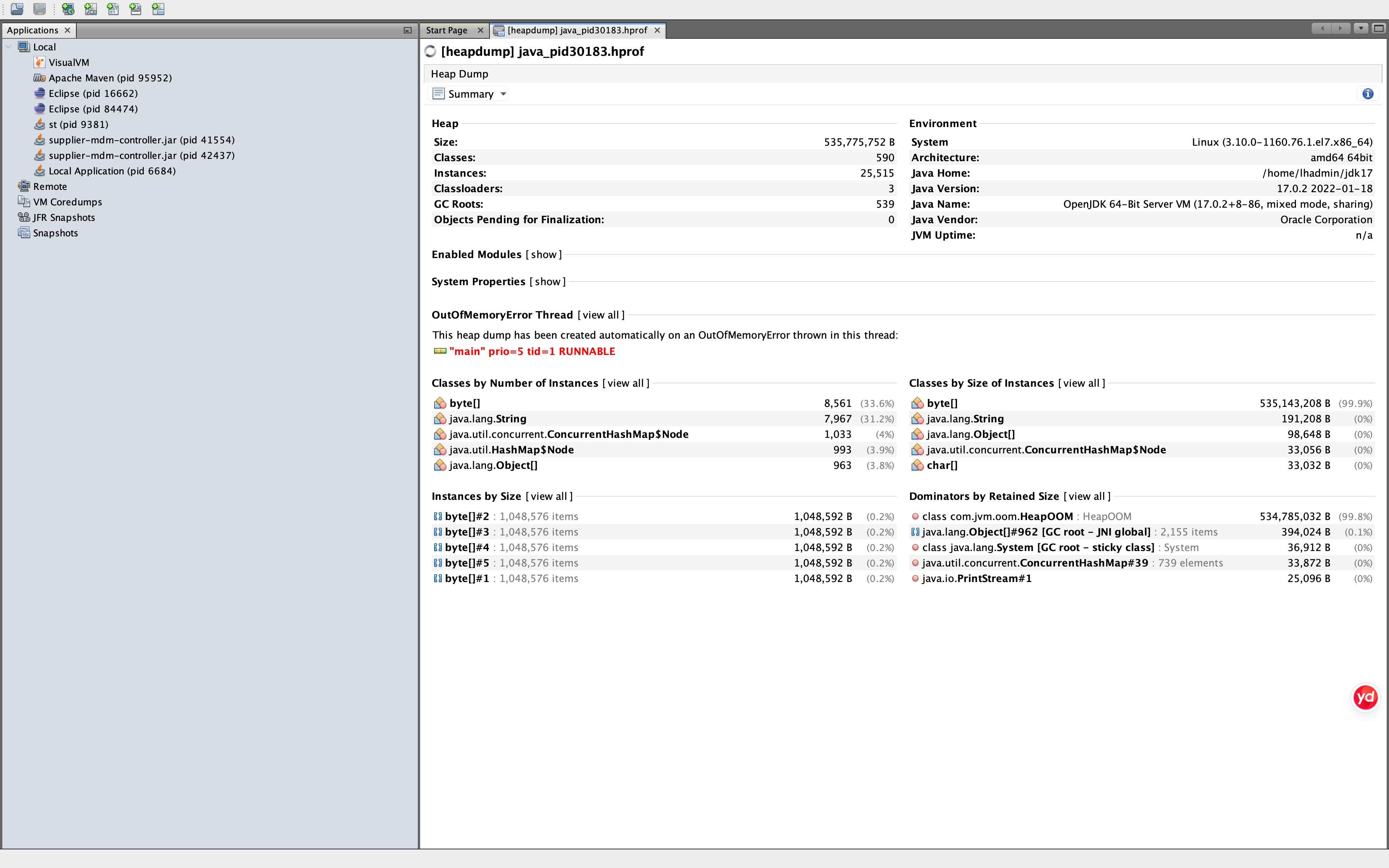This screenshot has height=868, width=1389.
Task: Click the last add-snapshot toolbar icon
Action: pyautogui.click(x=159, y=9)
